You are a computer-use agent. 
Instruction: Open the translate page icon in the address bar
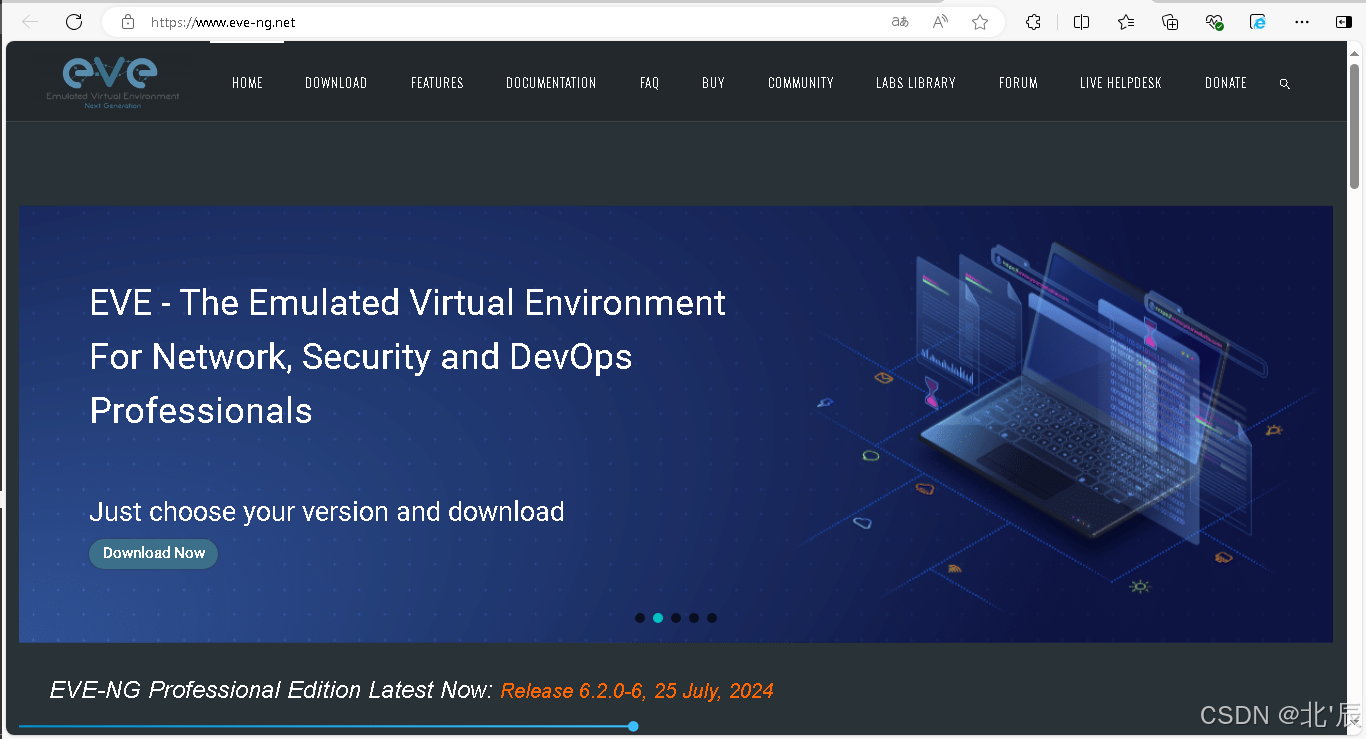click(x=900, y=21)
